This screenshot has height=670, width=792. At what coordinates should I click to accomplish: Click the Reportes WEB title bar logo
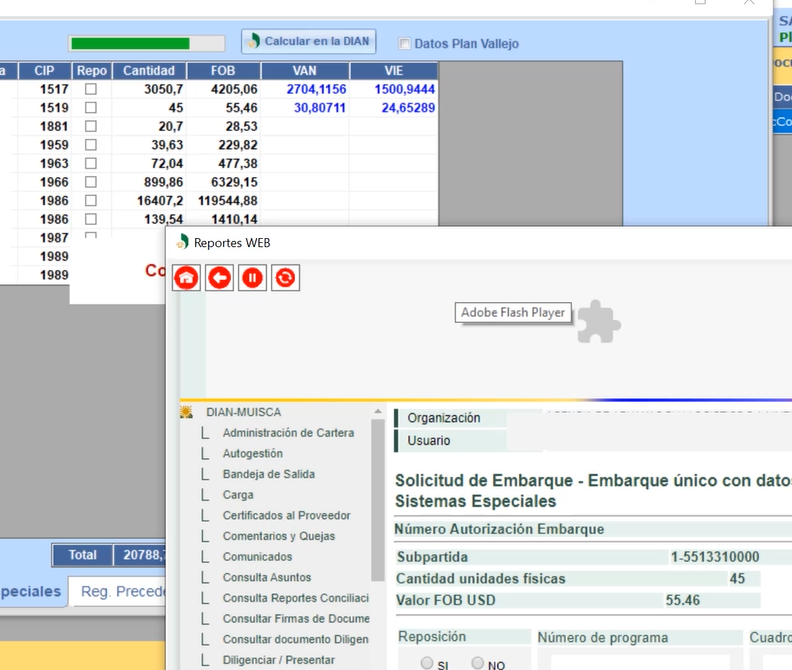coord(182,242)
